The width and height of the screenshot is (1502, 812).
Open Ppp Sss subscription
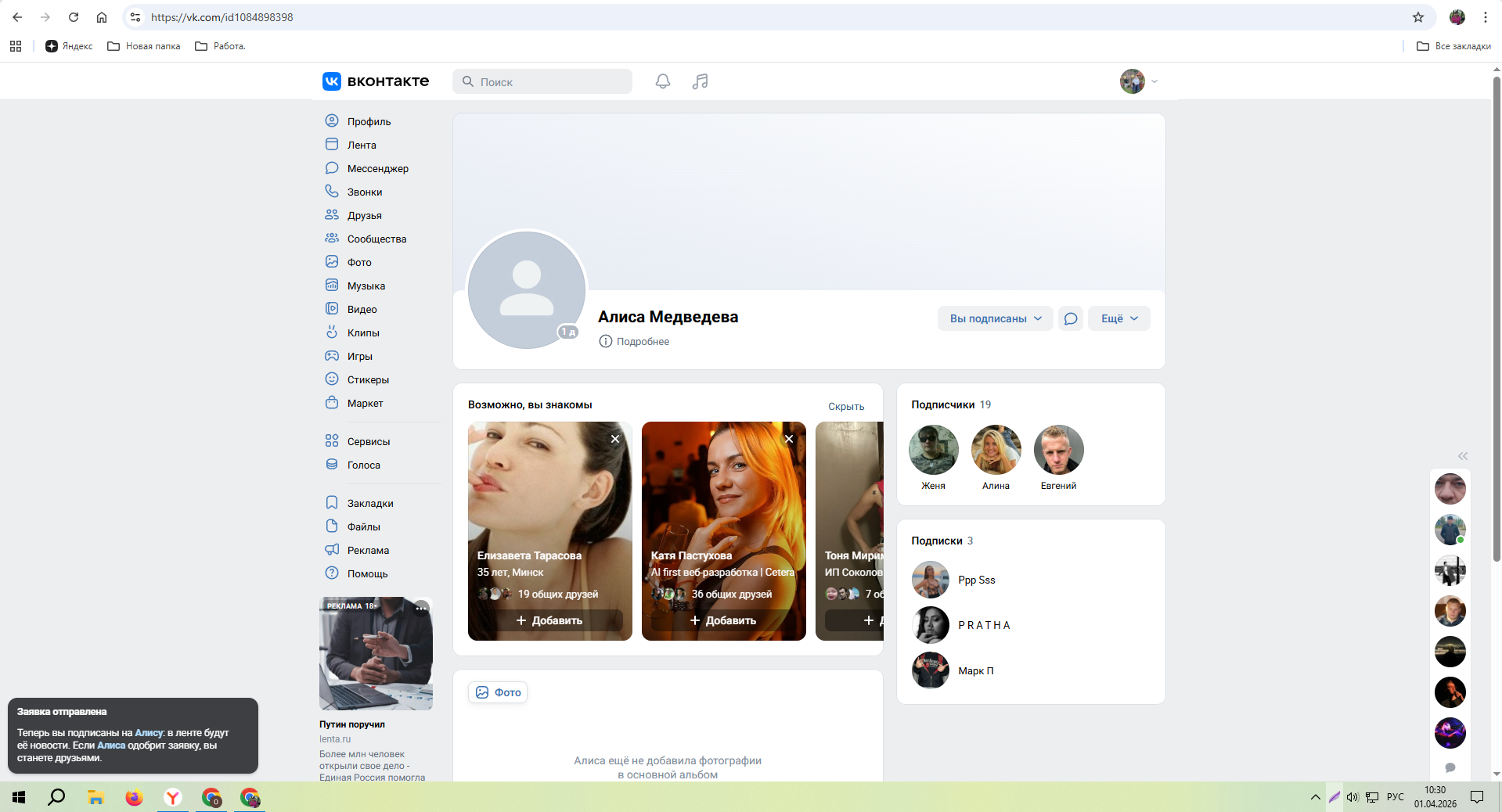click(977, 580)
